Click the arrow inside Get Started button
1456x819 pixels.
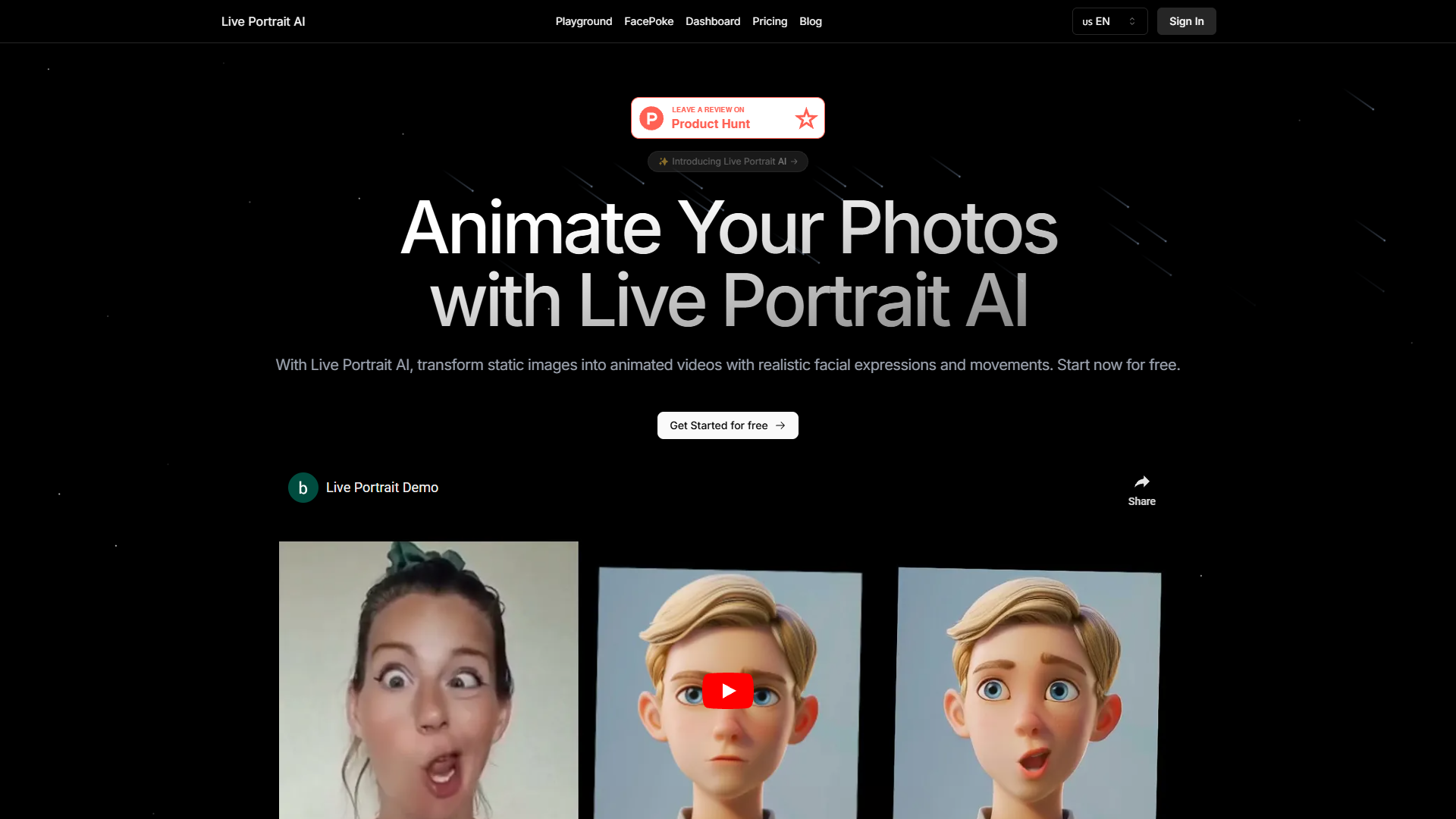click(x=781, y=425)
